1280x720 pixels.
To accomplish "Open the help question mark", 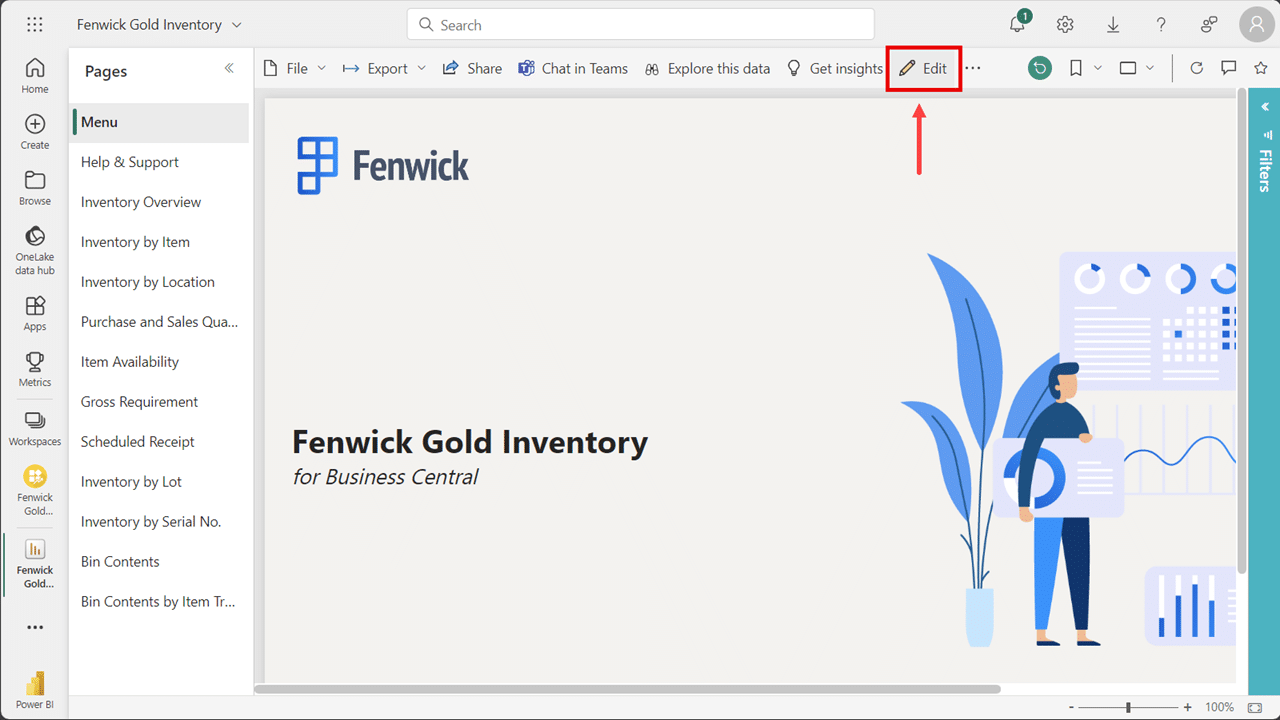I will (x=1161, y=25).
